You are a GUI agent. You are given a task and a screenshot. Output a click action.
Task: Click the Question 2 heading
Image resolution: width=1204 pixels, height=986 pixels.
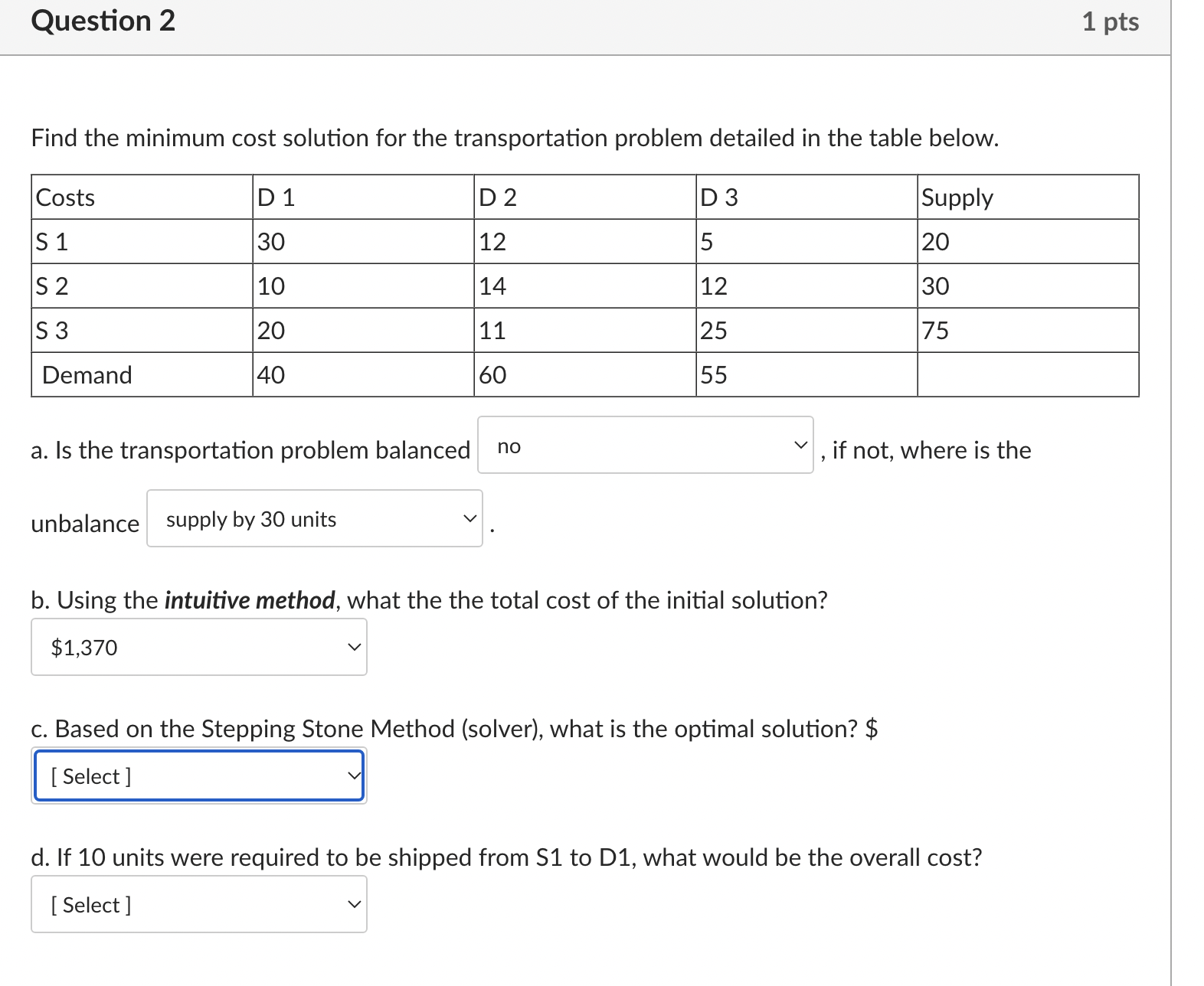[x=102, y=21]
